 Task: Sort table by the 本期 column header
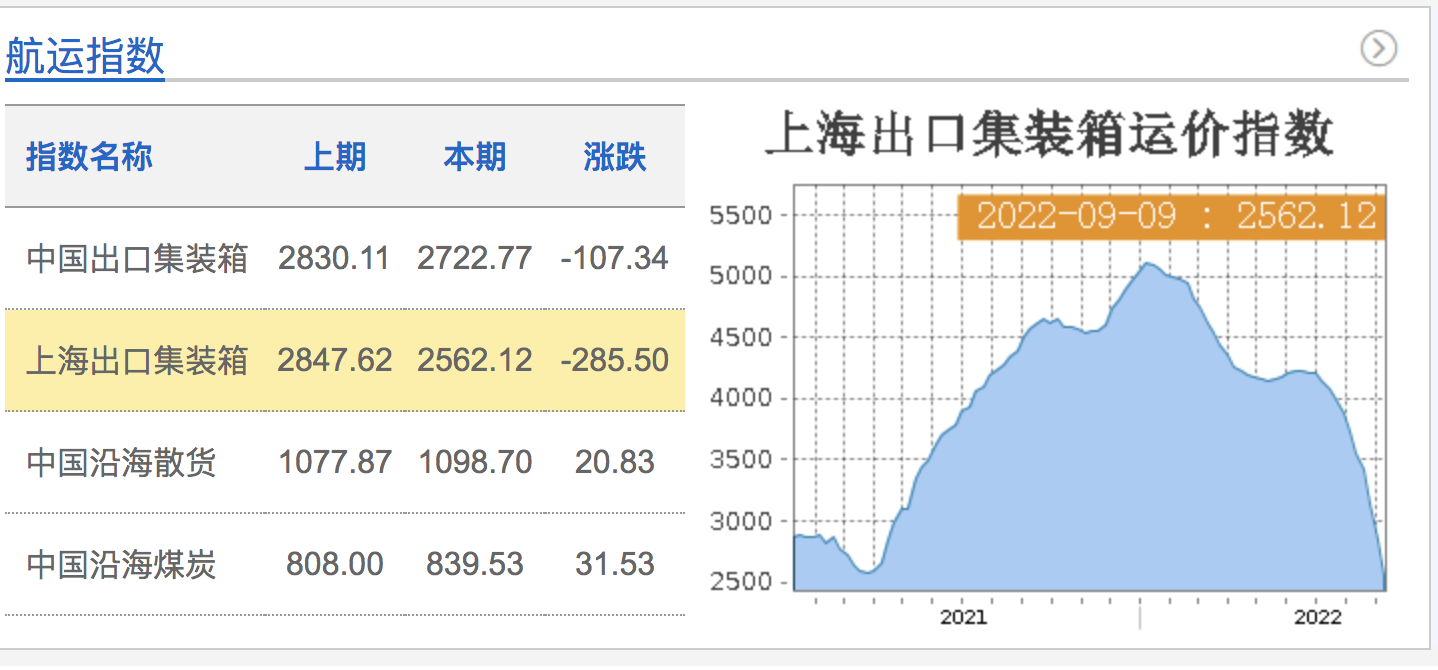click(475, 157)
